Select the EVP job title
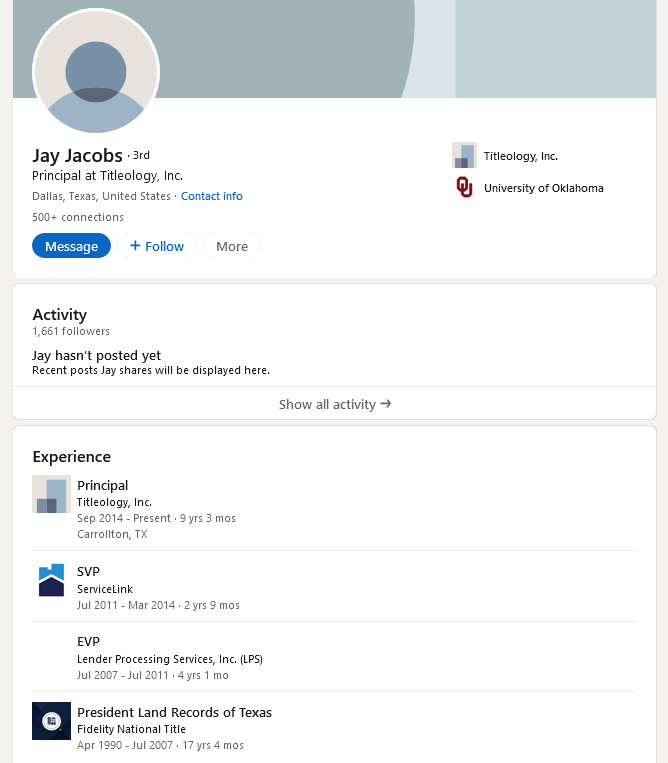 click(x=88, y=642)
